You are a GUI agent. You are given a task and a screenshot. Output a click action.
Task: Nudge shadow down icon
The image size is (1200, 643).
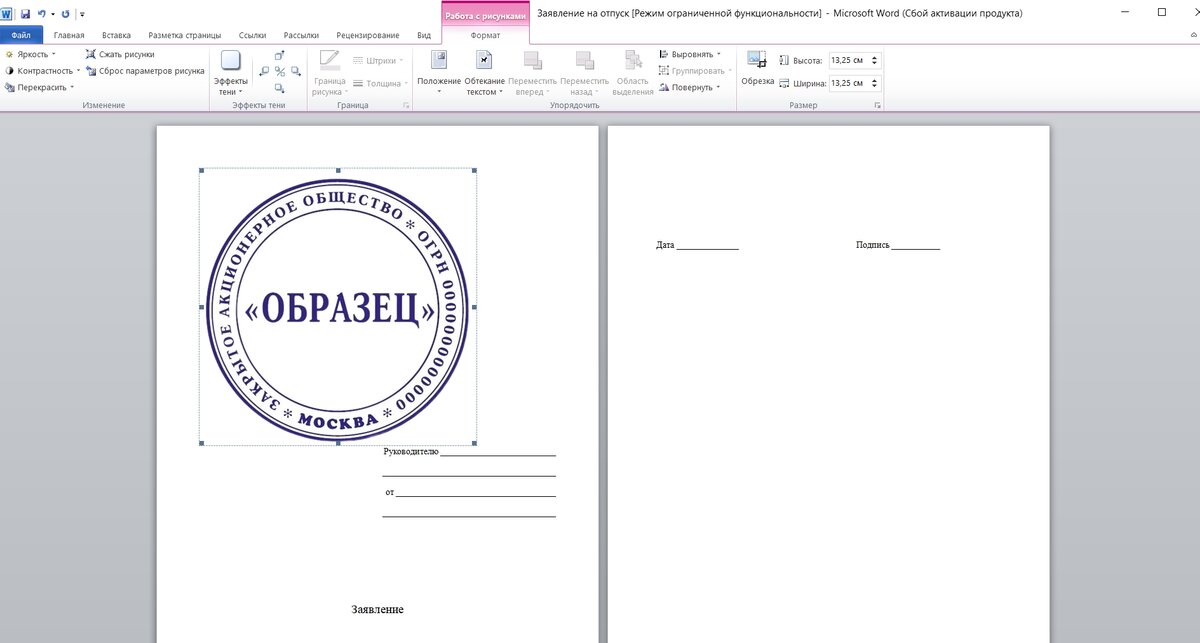coord(280,87)
